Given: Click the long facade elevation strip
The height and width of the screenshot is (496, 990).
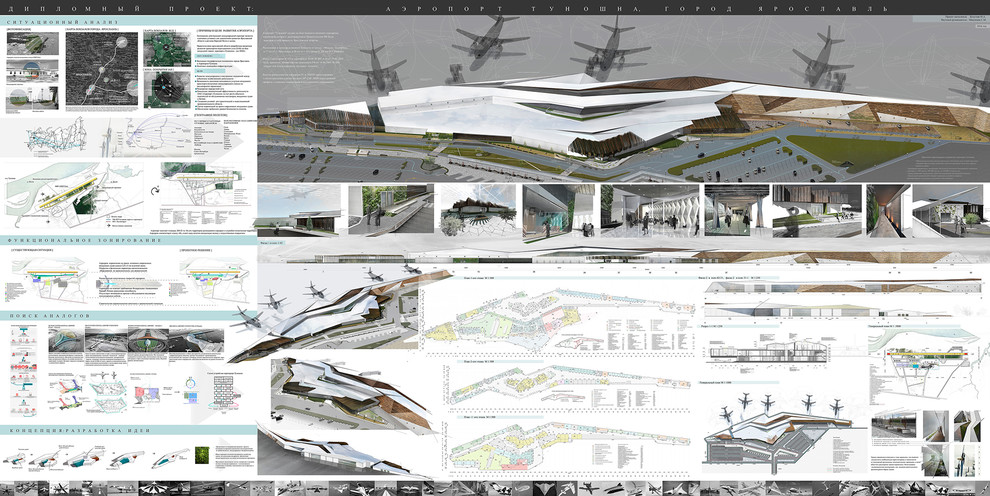Looking at the screenshot, I should (623, 256).
